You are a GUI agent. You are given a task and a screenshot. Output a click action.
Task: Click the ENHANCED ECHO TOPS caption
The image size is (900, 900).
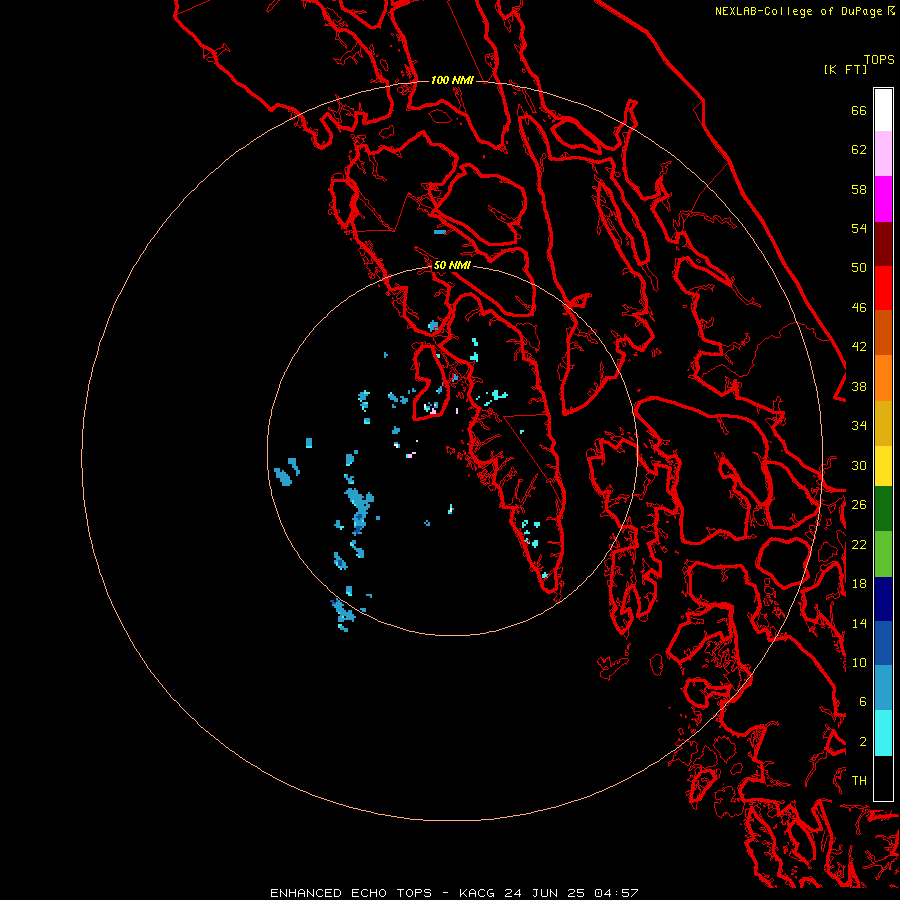coord(351,893)
